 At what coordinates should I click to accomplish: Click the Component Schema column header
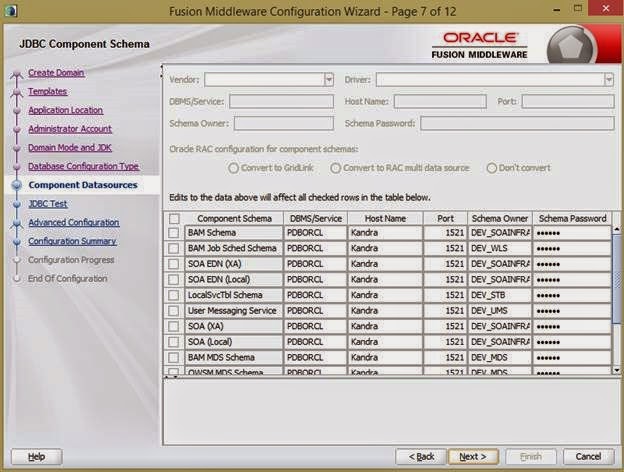coord(234,218)
